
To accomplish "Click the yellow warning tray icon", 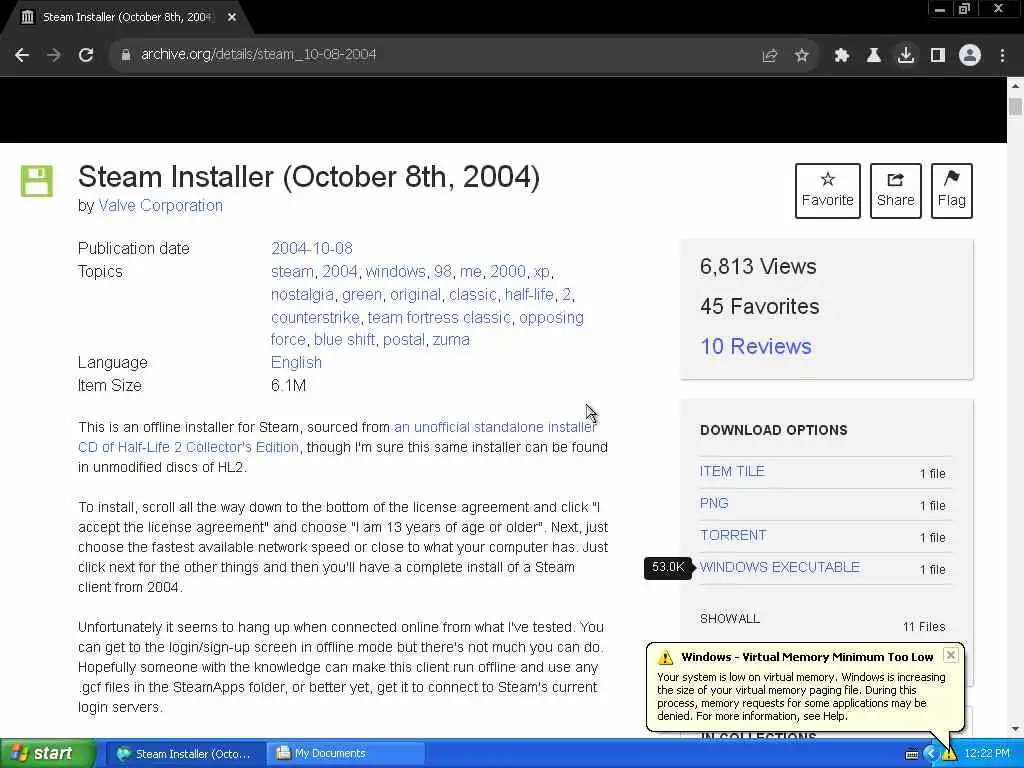I will click(950, 755).
